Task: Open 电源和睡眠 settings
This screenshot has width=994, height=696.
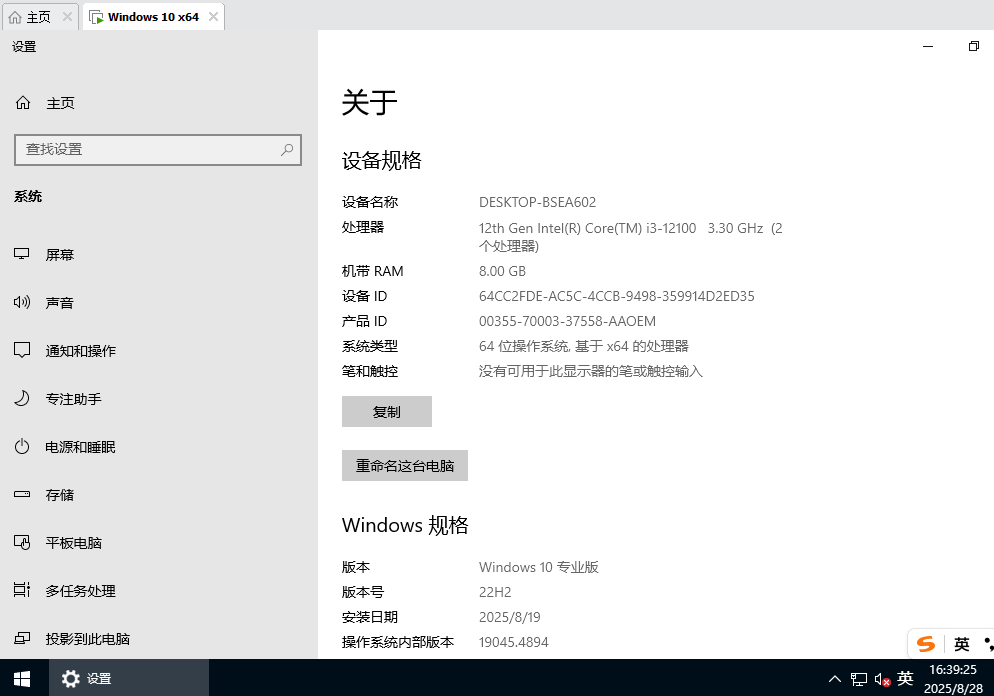Action: [x=158, y=447]
